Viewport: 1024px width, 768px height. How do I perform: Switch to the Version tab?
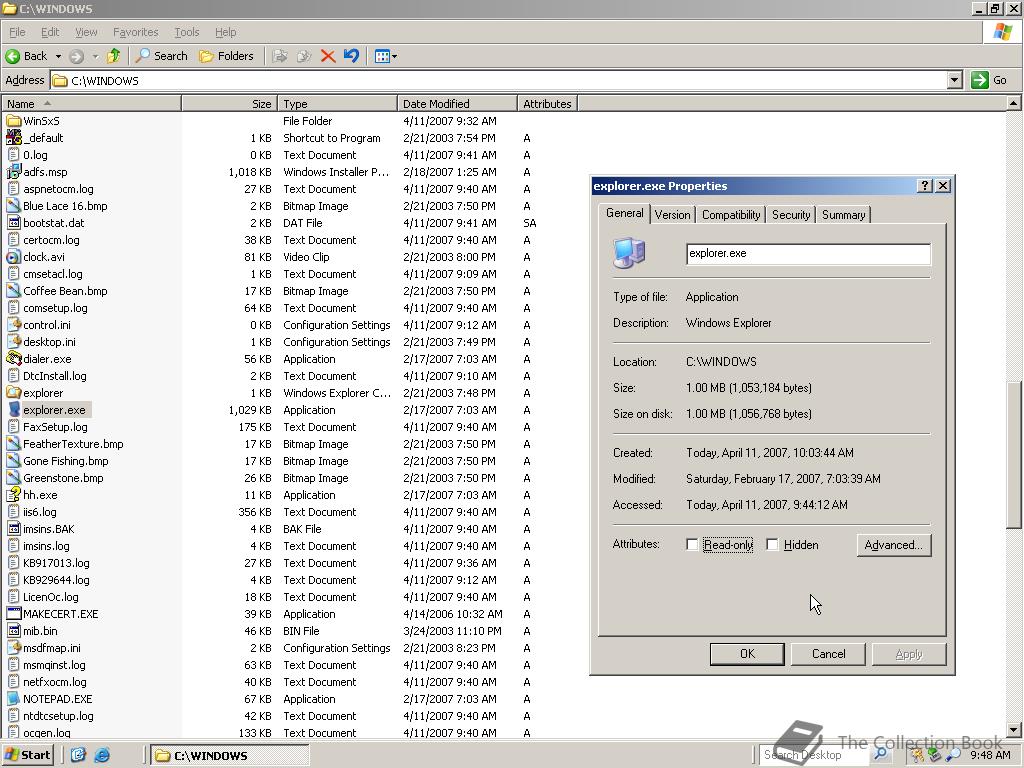(x=672, y=215)
